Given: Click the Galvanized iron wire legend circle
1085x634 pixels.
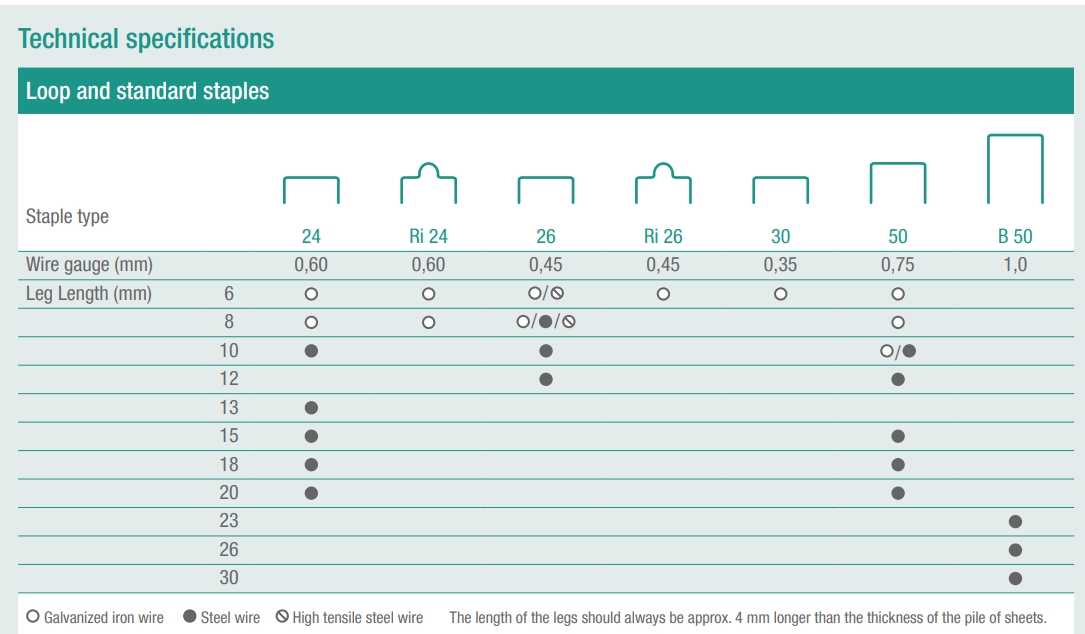Looking at the screenshot, I should tap(33, 617).
